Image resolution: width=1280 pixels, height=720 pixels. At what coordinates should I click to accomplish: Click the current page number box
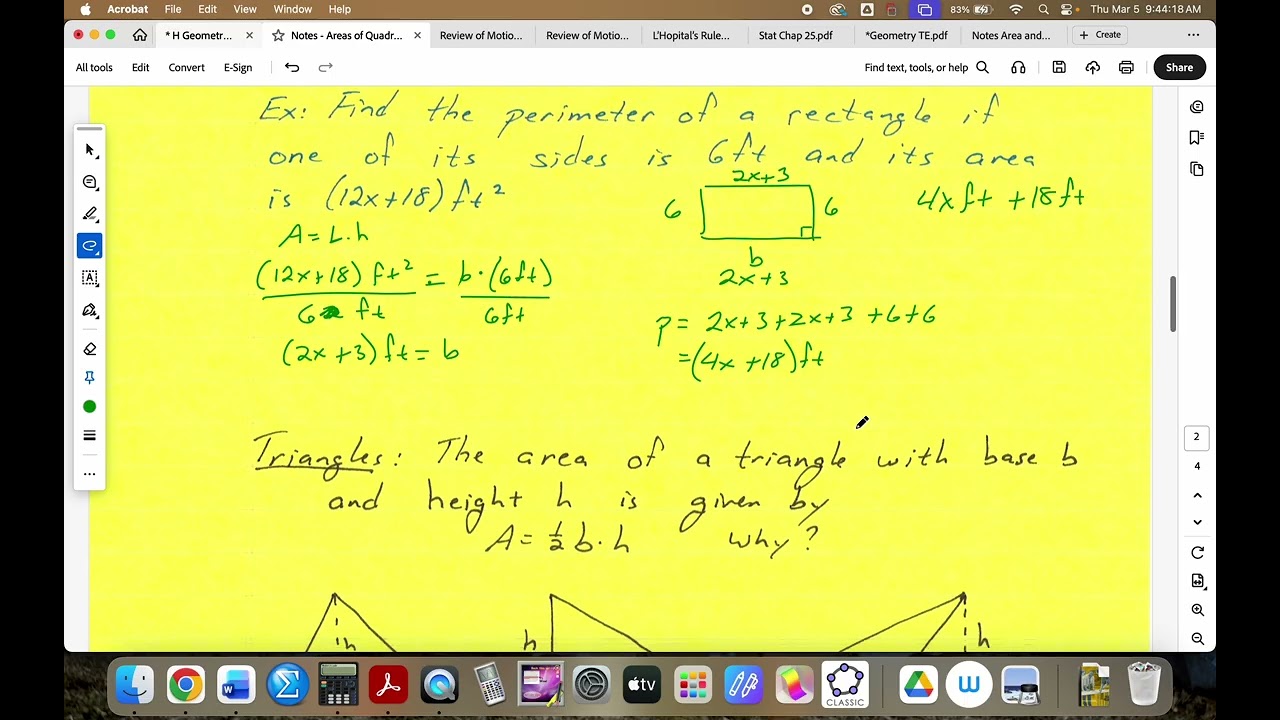click(1196, 437)
